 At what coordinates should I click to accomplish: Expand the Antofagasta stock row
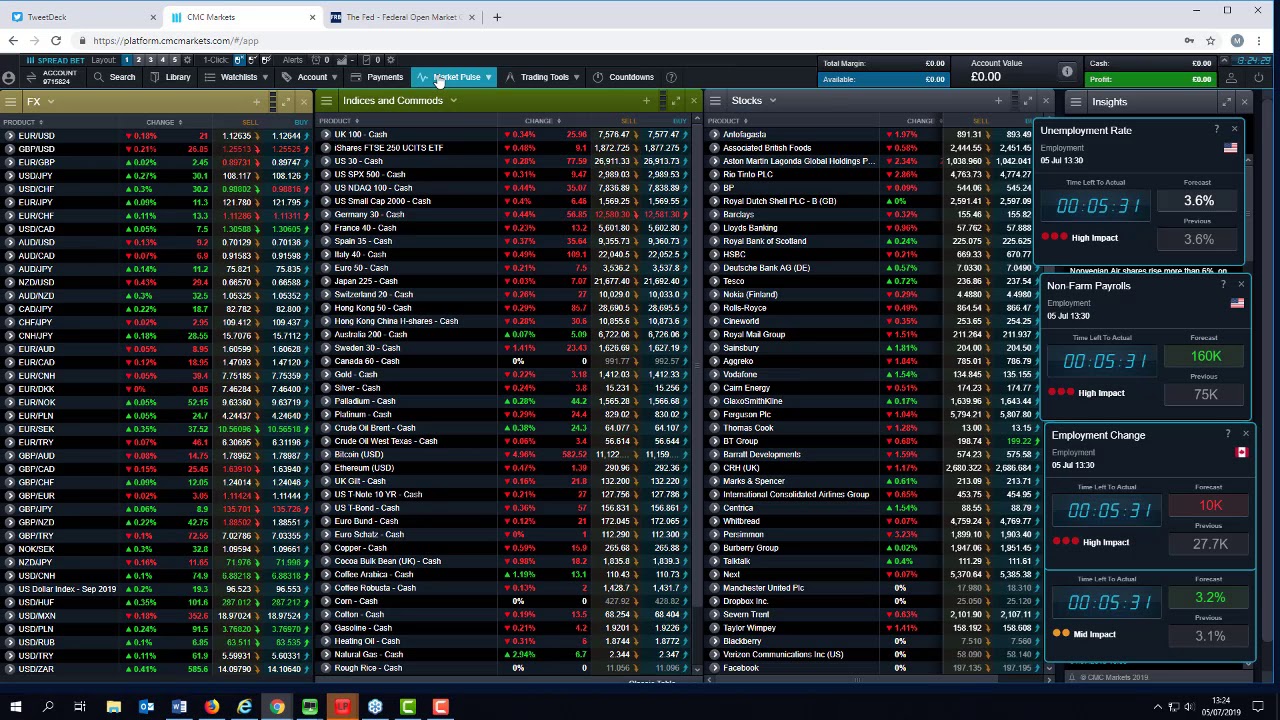click(714, 134)
